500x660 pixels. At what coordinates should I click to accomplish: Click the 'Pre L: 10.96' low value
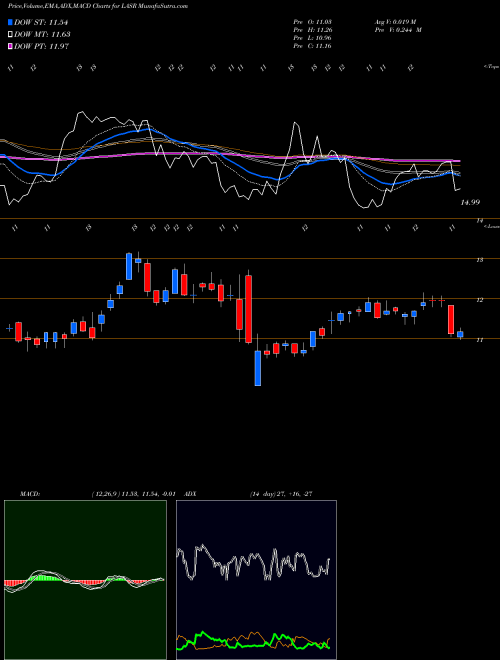(x=313, y=38)
